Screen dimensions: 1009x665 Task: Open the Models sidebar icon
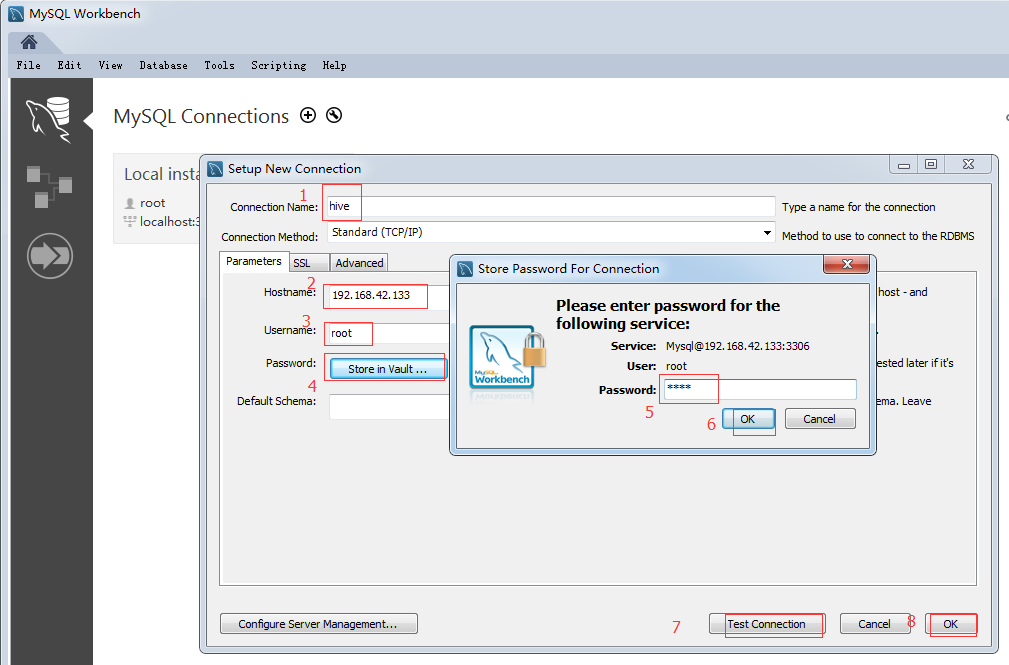pyautogui.click(x=48, y=186)
